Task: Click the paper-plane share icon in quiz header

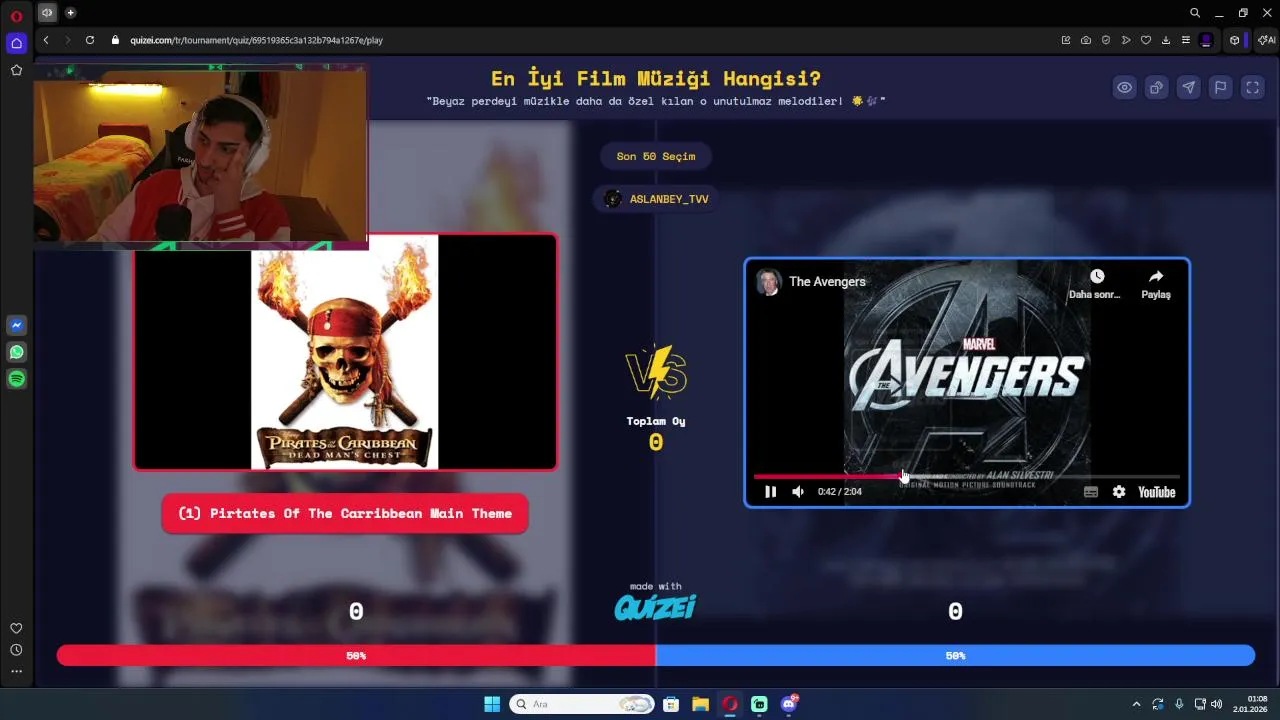Action: (1189, 87)
